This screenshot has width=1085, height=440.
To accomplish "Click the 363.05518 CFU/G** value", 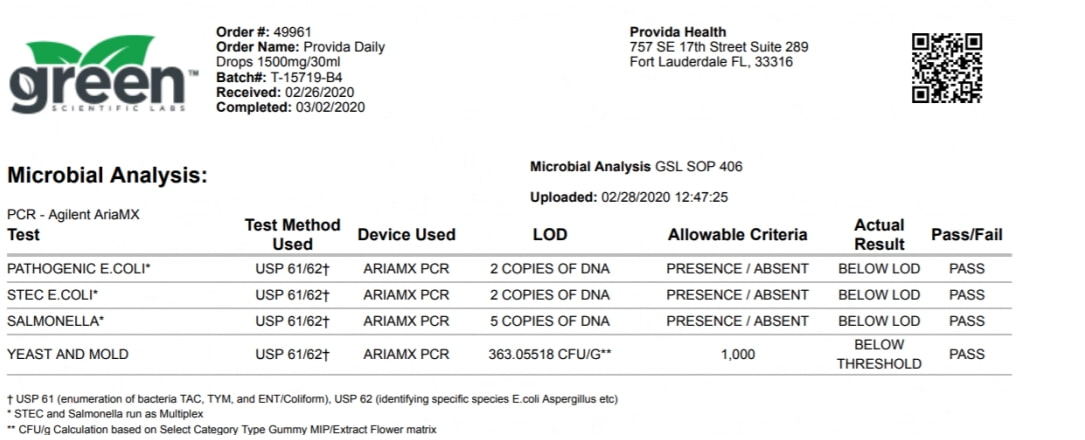I will click(550, 354).
